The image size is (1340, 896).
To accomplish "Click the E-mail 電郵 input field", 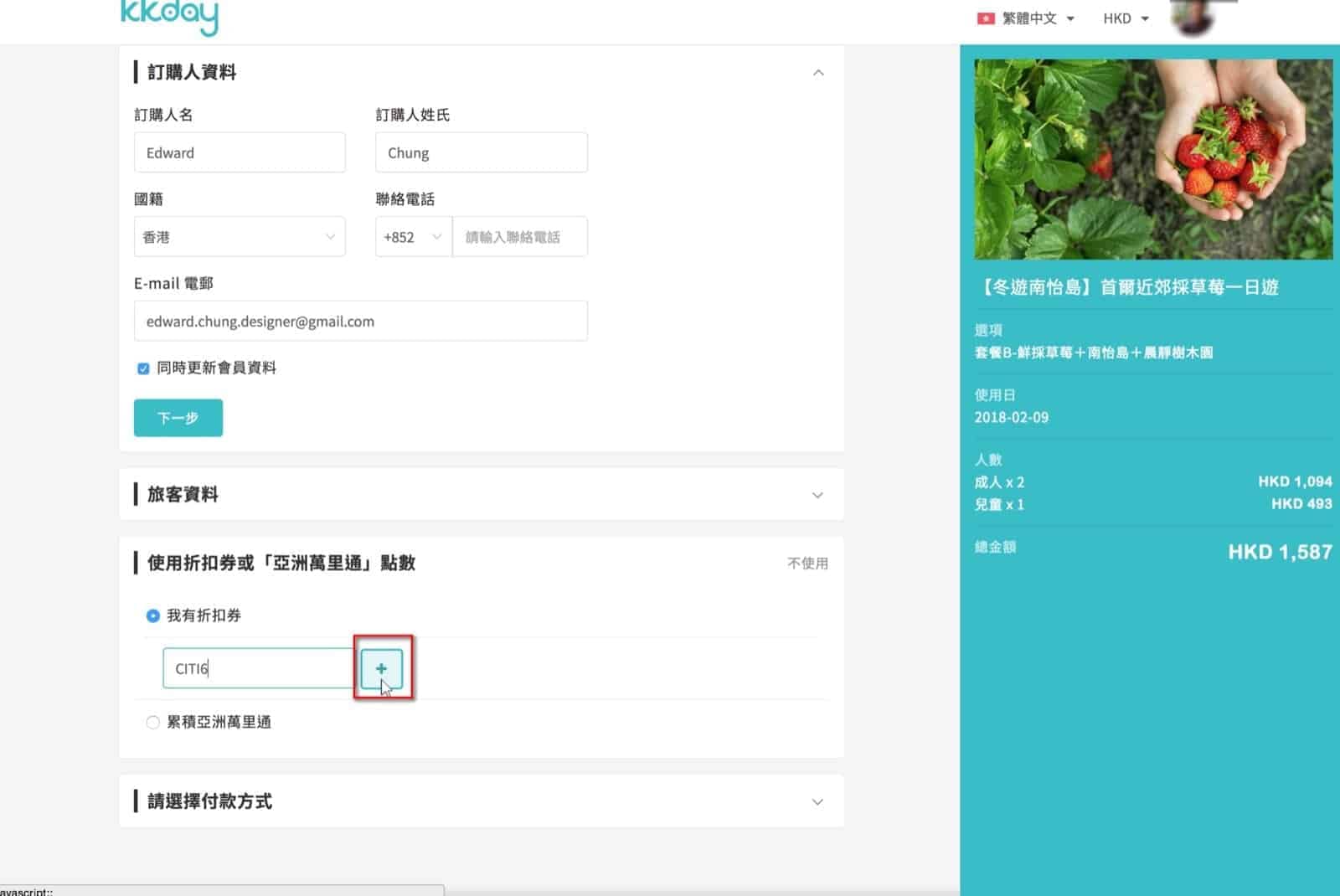I will tap(360, 322).
